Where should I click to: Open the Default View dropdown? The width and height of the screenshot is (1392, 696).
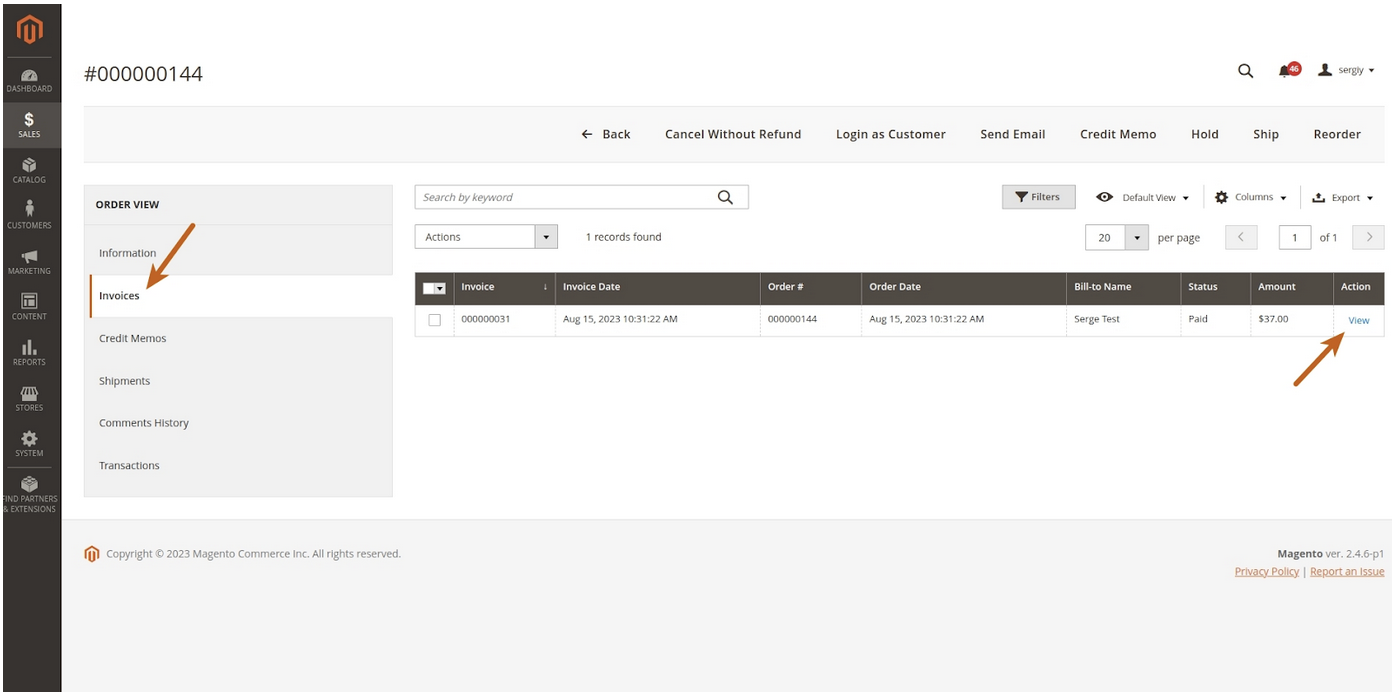coord(1143,198)
